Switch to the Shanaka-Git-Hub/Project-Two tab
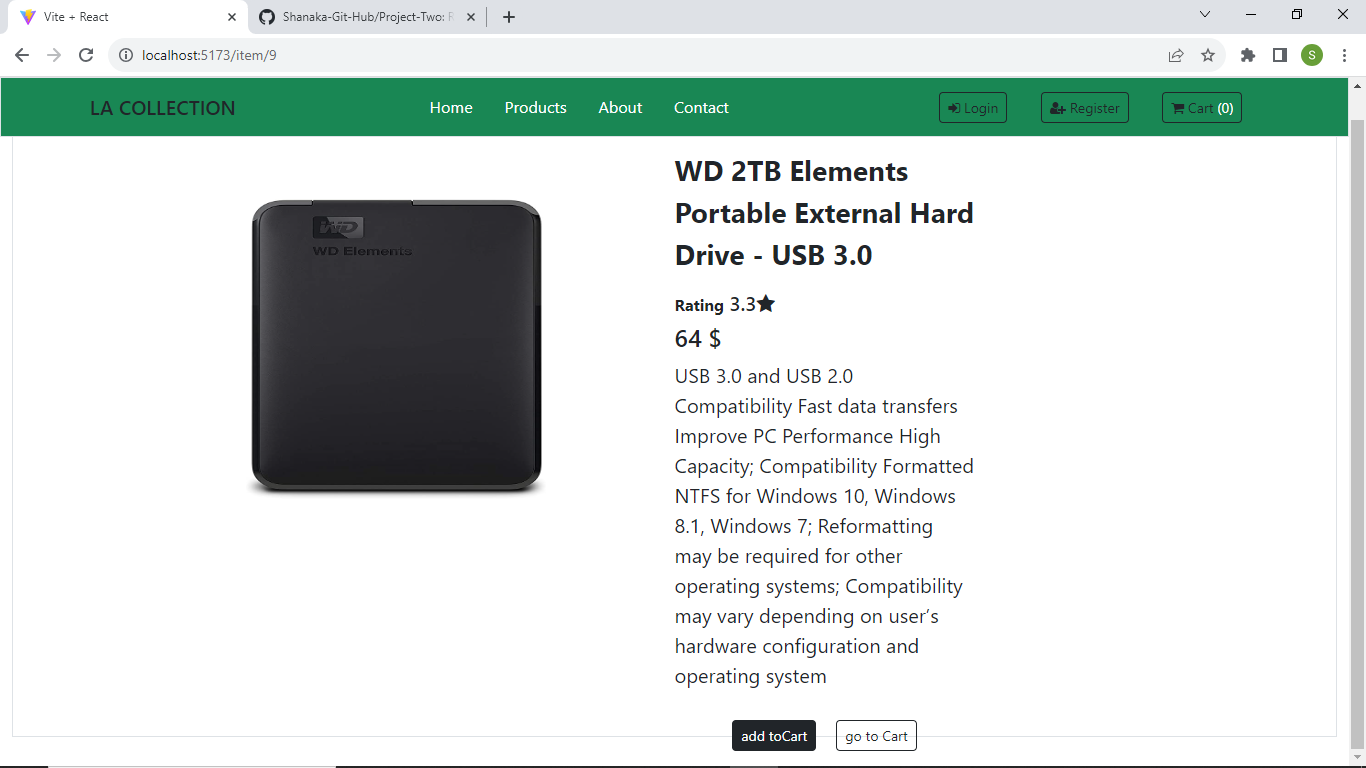1366x768 pixels. click(367, 17)
